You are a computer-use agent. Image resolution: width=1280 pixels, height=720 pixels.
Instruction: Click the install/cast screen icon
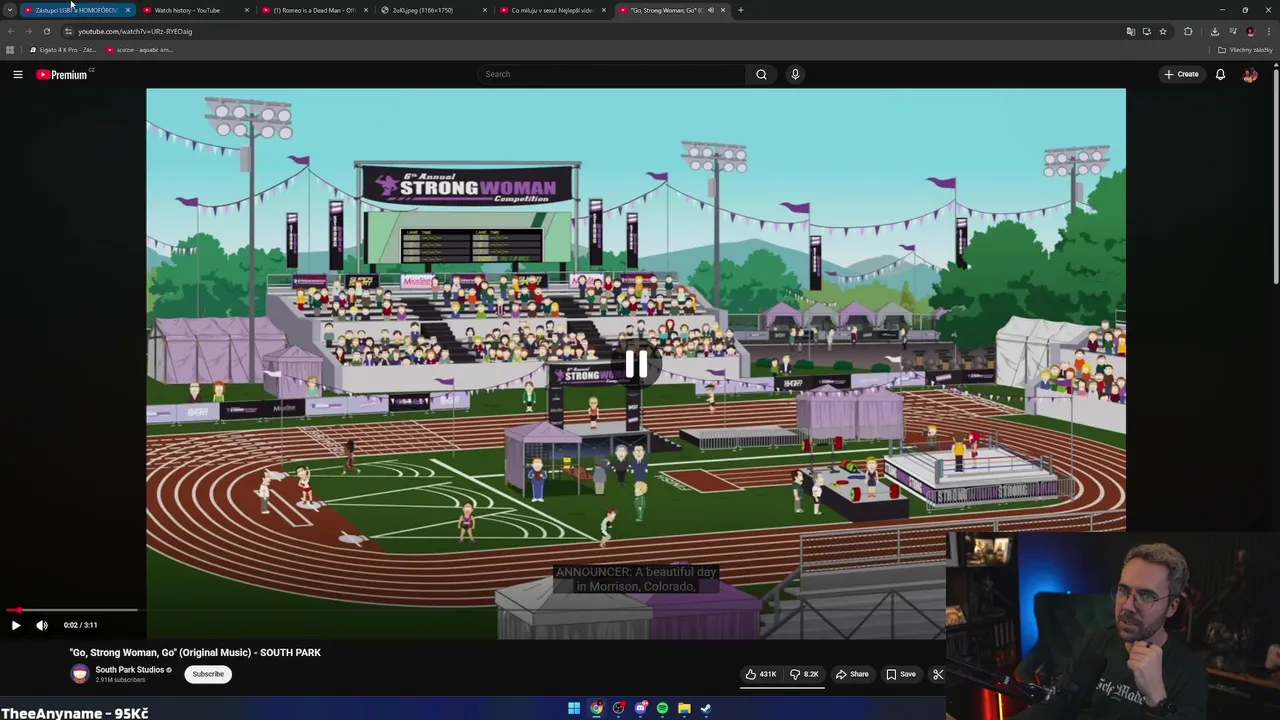click(x=1146, y=31)
